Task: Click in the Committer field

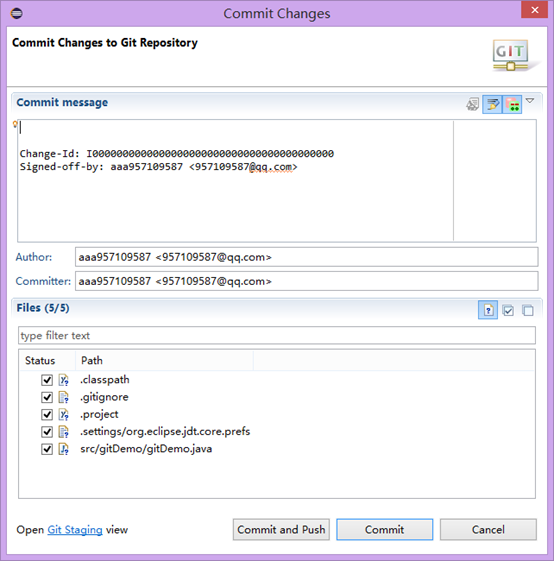Action: [x=306, y=281]
